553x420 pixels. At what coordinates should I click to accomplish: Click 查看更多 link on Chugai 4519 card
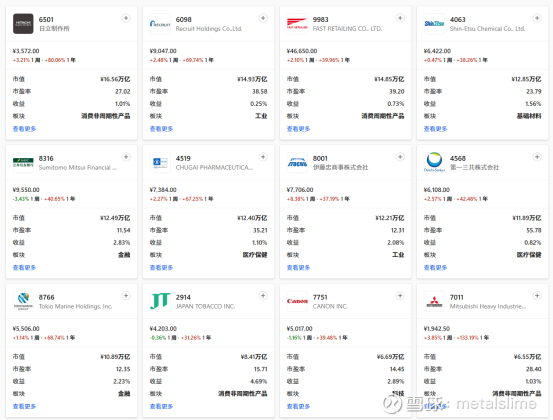(161, 268)
